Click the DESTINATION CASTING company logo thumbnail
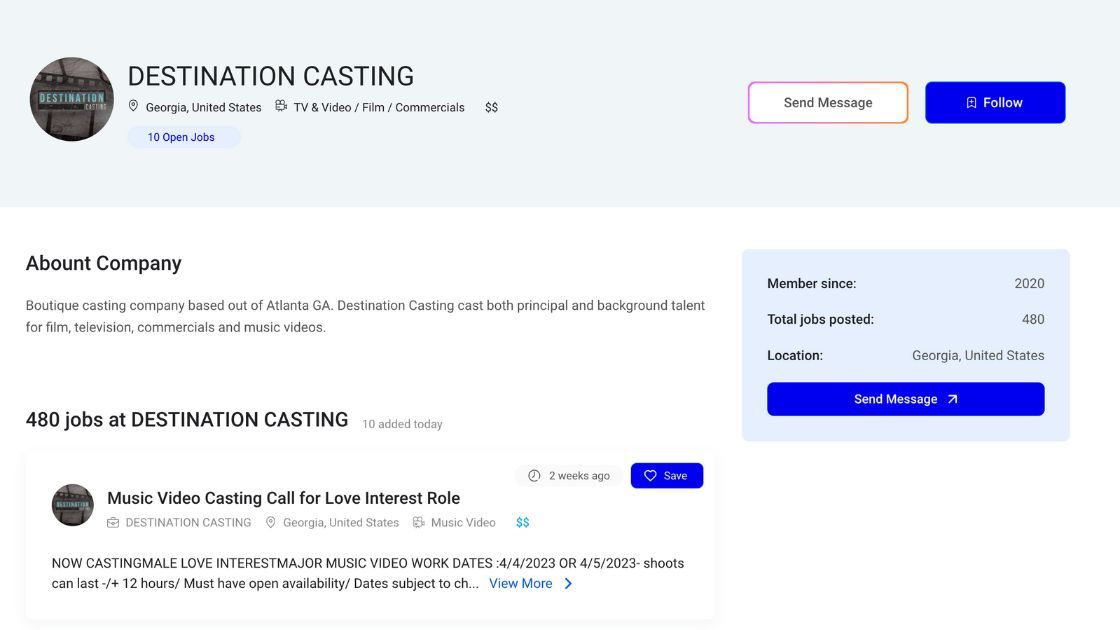This screenshot has height=630, width=1120. pos(71,99)
